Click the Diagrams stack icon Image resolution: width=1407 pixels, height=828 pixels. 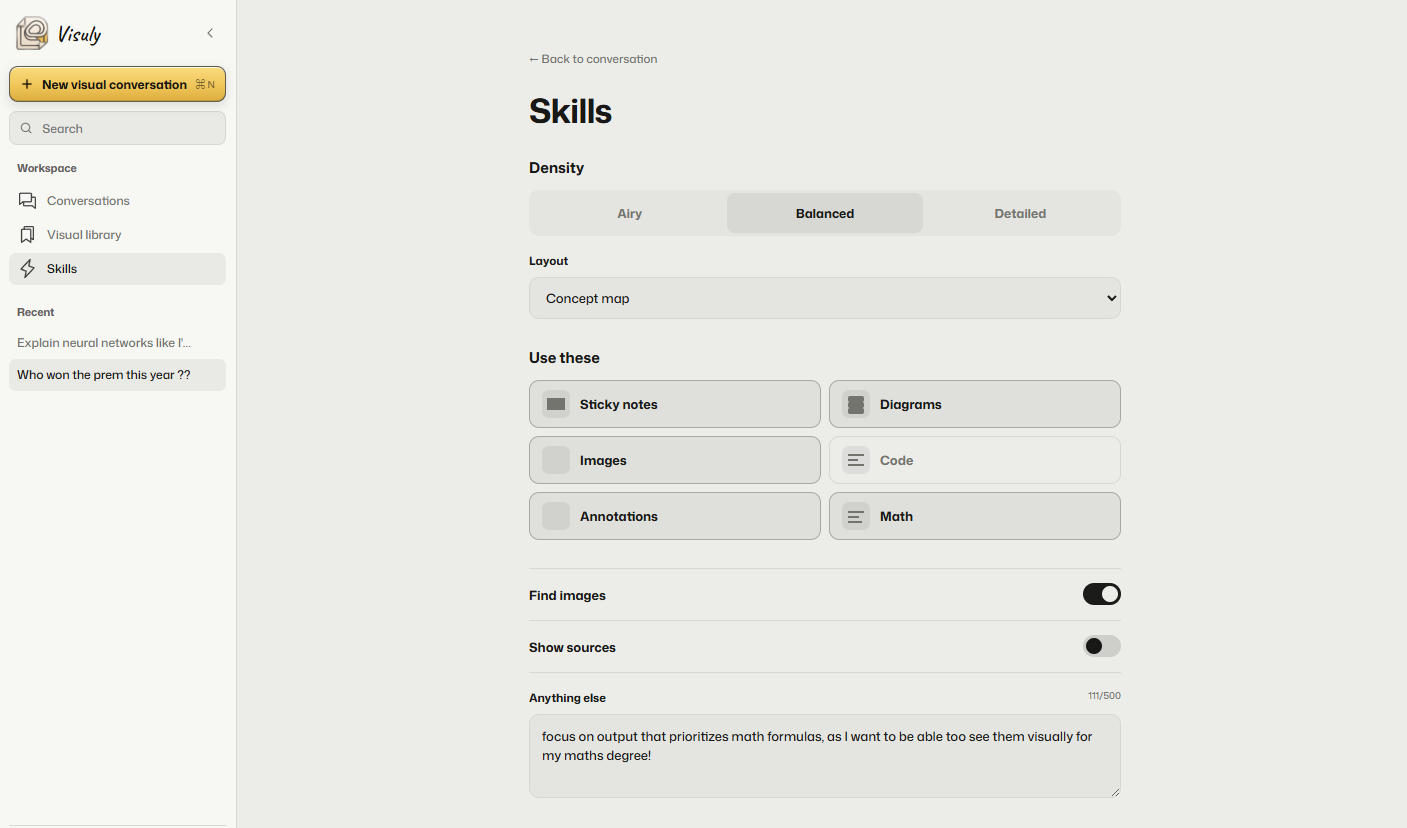856,404
